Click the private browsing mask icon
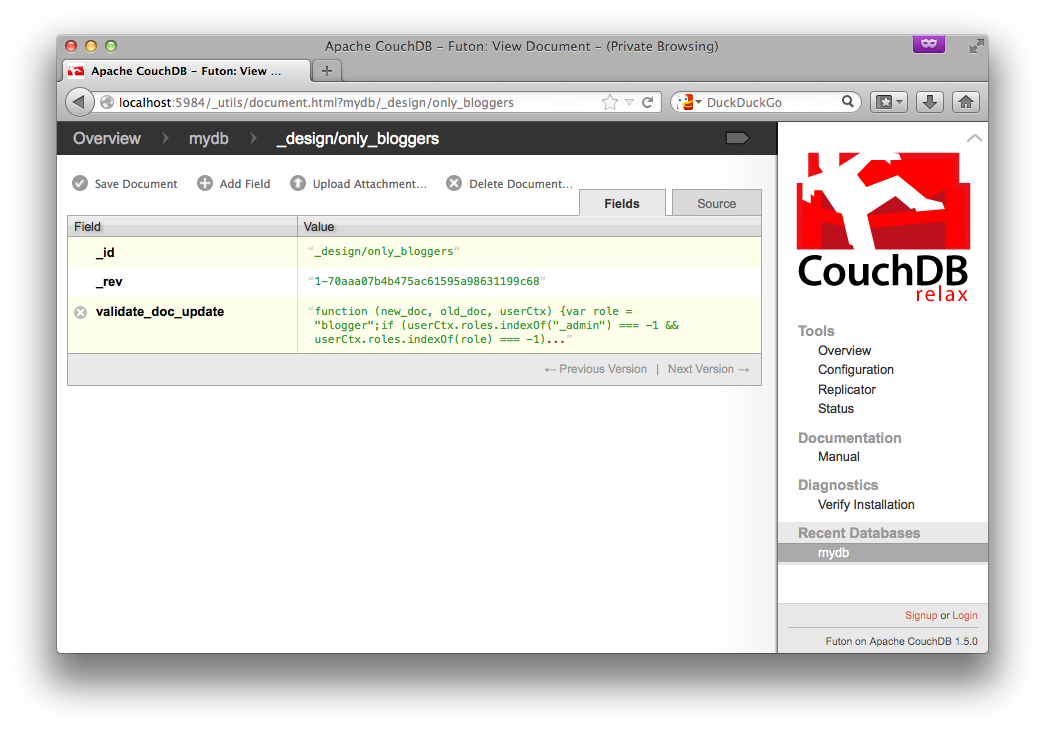Image resolution: width=1045 pixels, height=732 pixels. pyautogui.click(x=928, y=44)
